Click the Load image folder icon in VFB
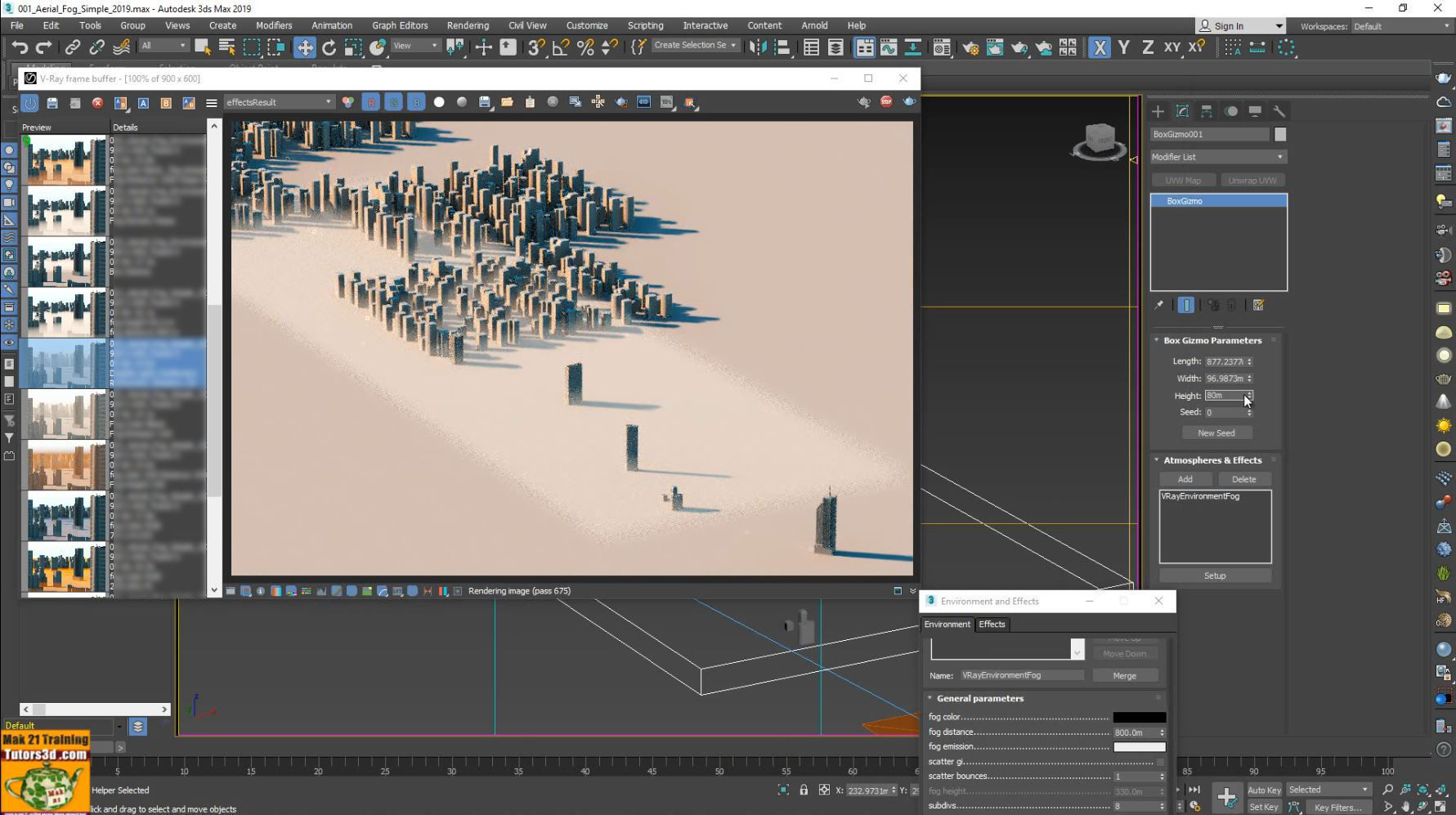Viewport: 1456px width, 815px height. tap(507, 102)
